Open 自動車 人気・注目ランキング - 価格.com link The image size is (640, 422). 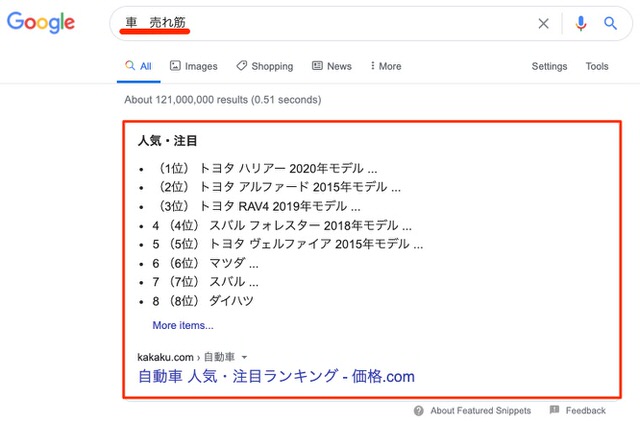(x=276, y=376)
